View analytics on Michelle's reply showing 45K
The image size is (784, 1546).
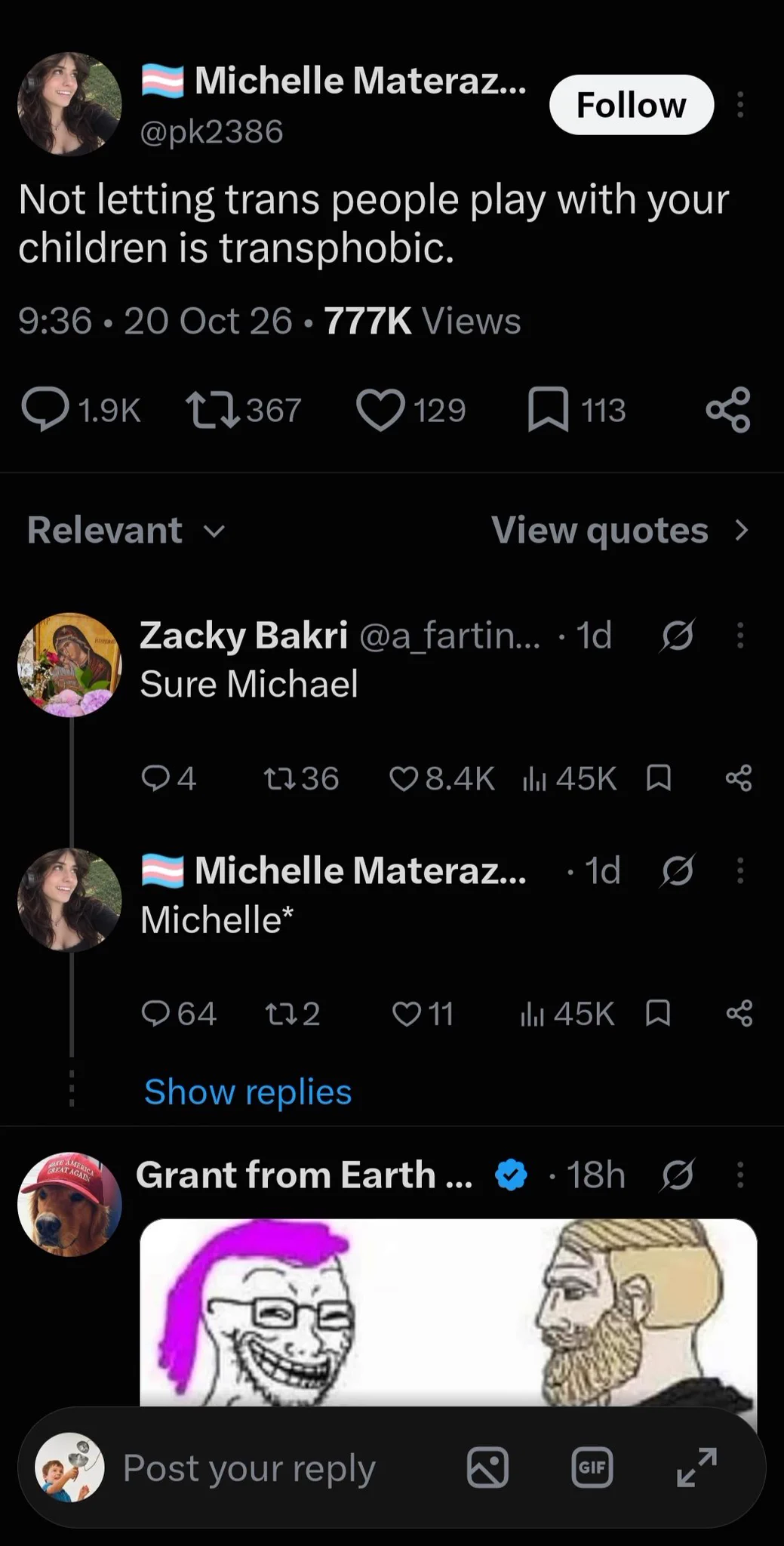(x=567, y=1014)
